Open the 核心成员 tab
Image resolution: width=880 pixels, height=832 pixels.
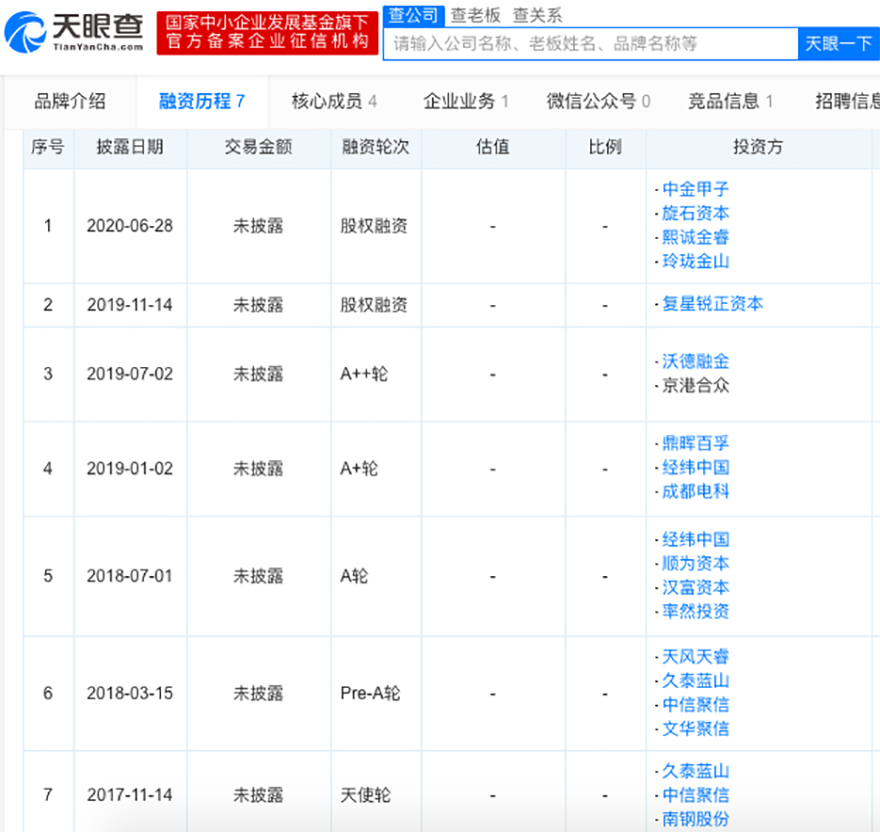[334, 101]
